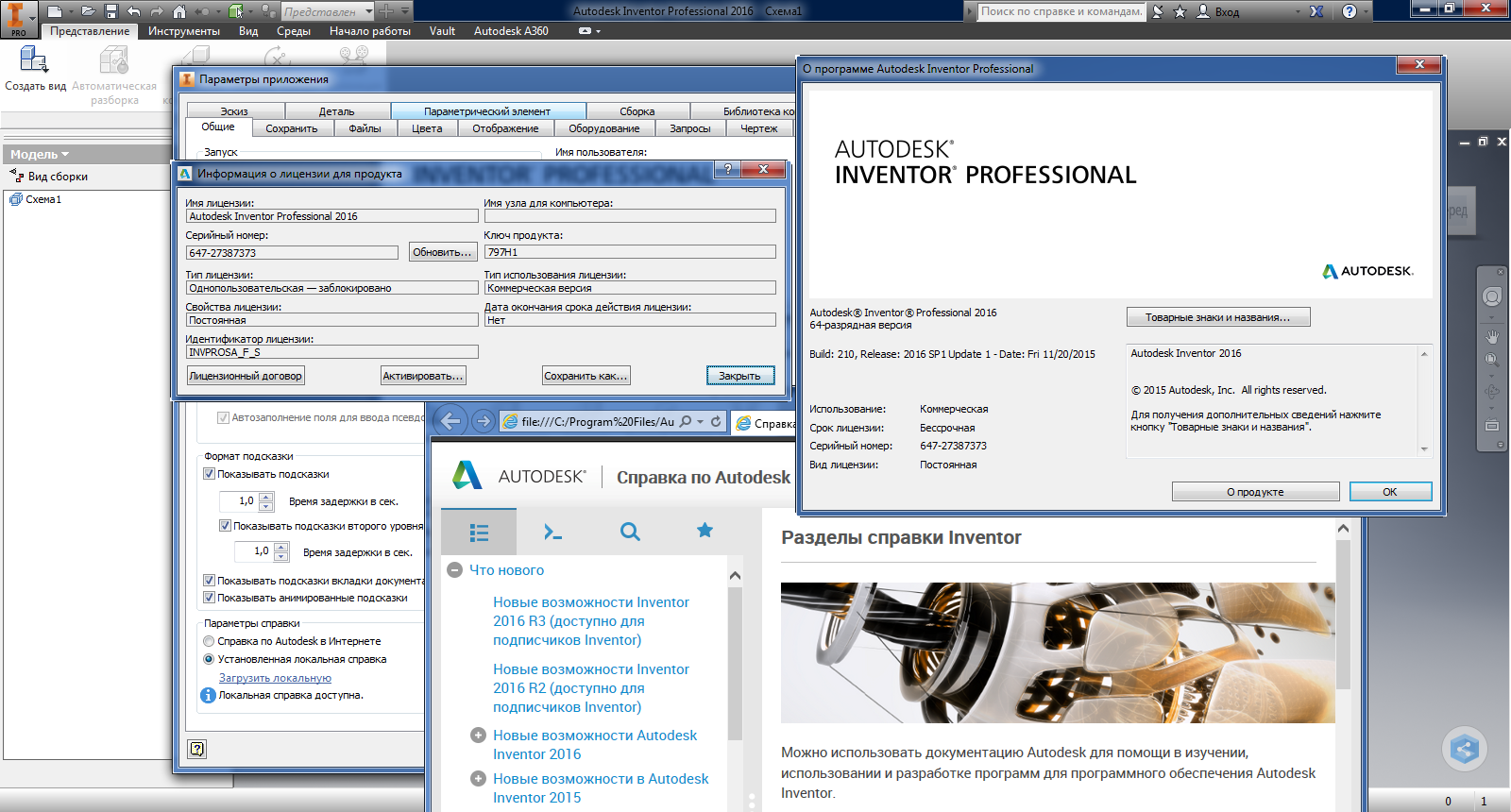Screen dimensions: 1511x812
Task: Select Справка по Autodesk в Интернете radio
Action: 210,641
